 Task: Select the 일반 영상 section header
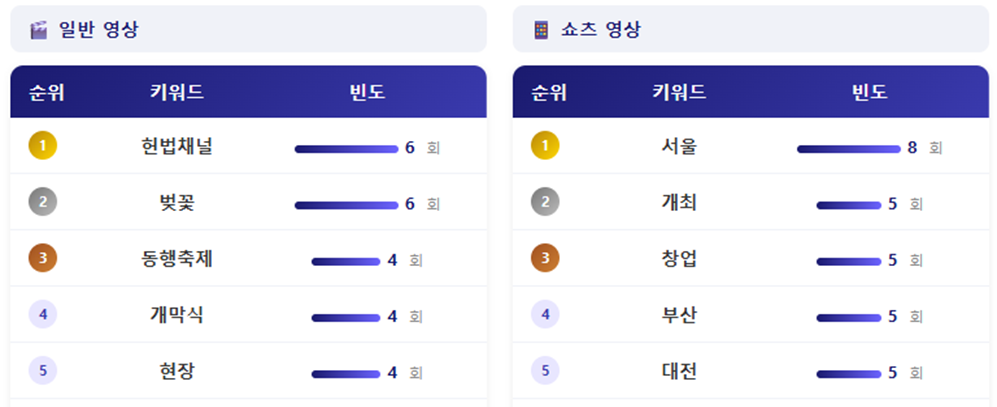pyautogui.click(x=98, y=30)
